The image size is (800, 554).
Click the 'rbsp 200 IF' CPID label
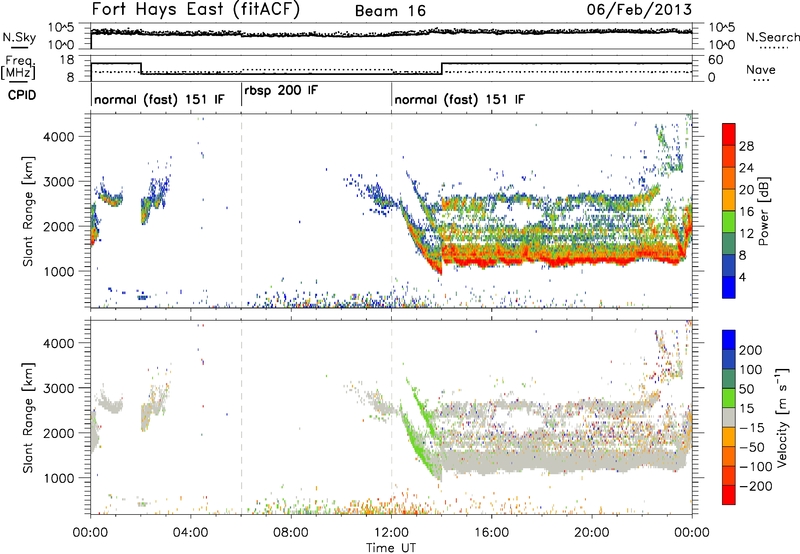(x=281, y=91)
